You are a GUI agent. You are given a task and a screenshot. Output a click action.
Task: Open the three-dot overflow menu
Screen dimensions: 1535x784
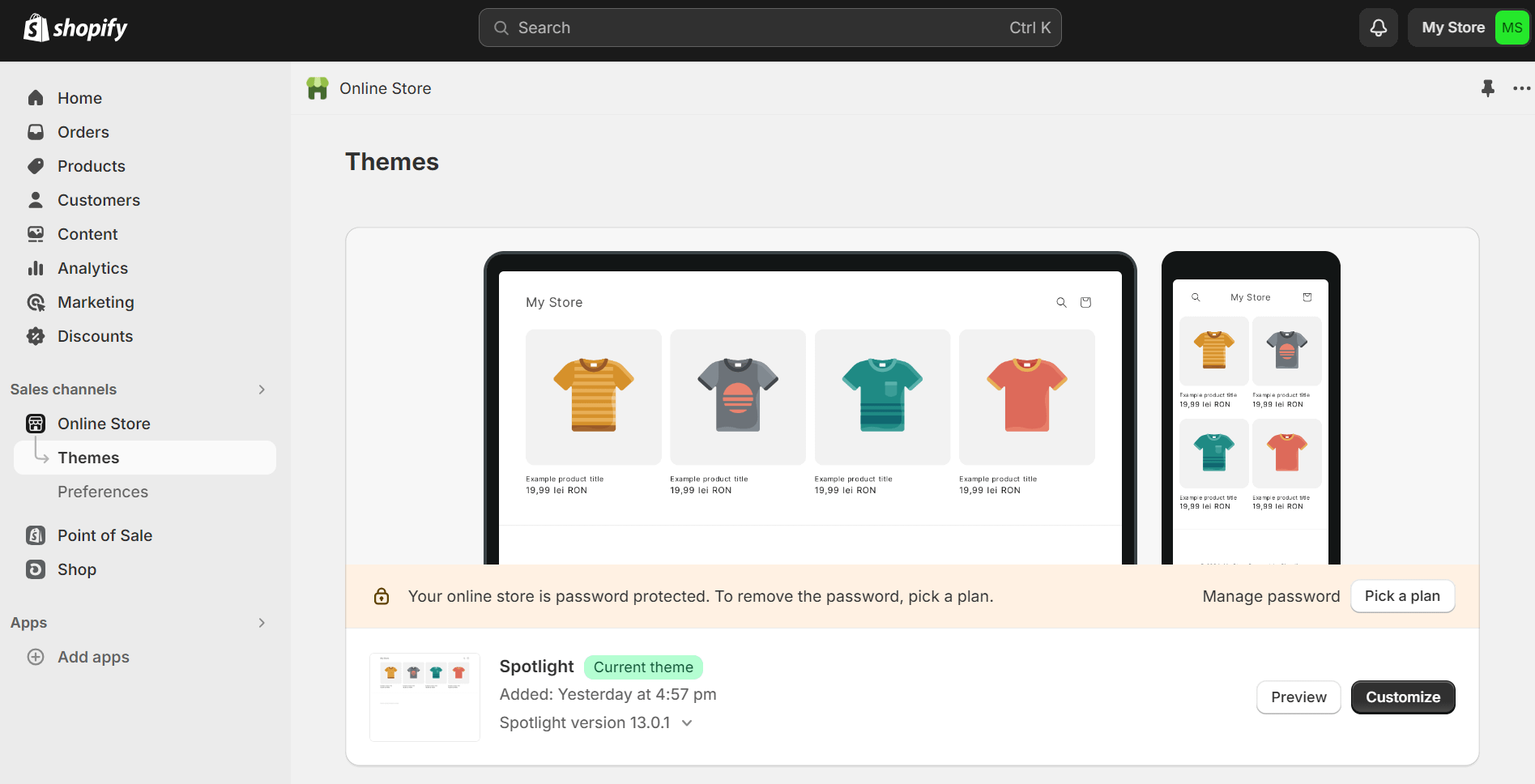coord(1521,89)
